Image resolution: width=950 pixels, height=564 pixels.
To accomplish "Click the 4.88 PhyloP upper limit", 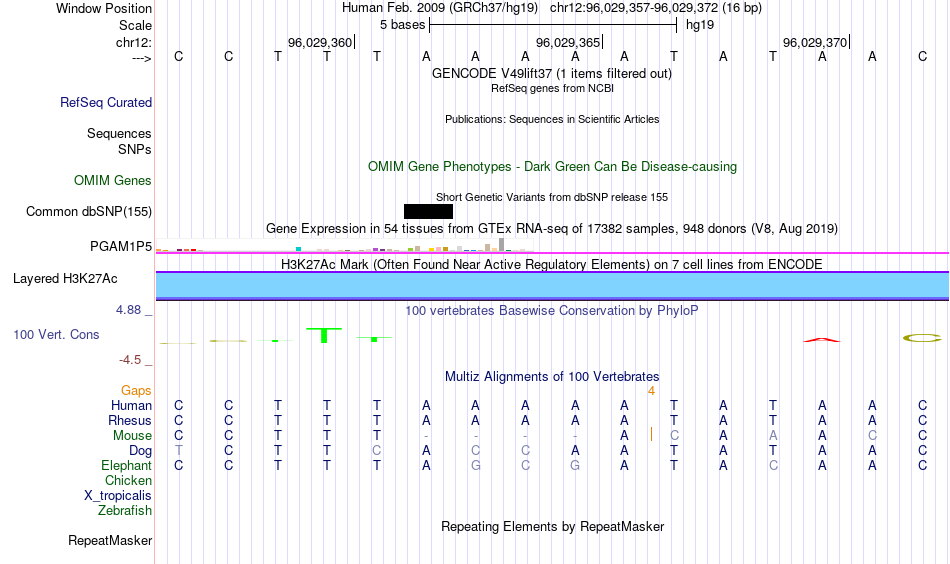I will click(128, 310).
